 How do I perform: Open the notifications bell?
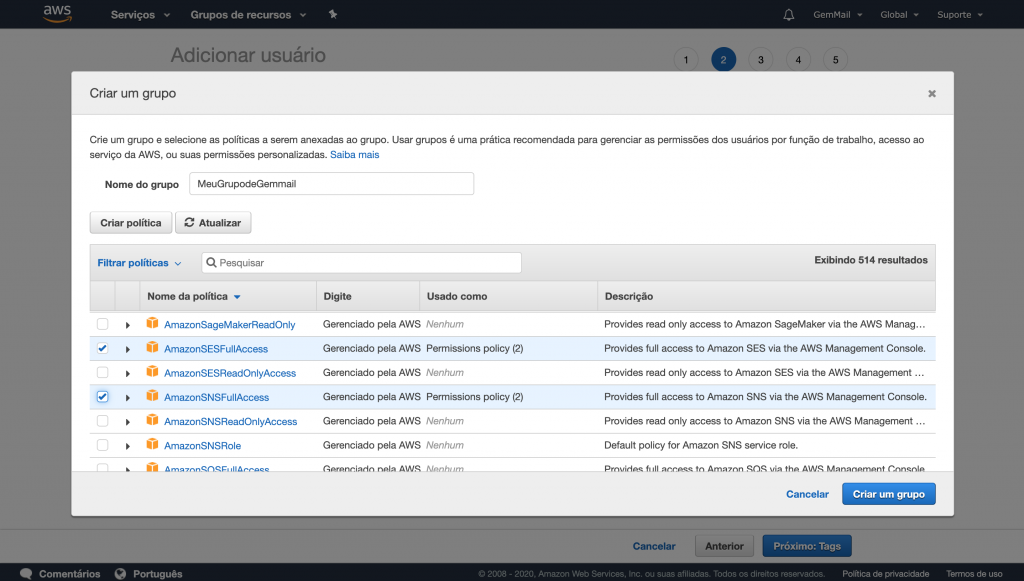point(789,14)
